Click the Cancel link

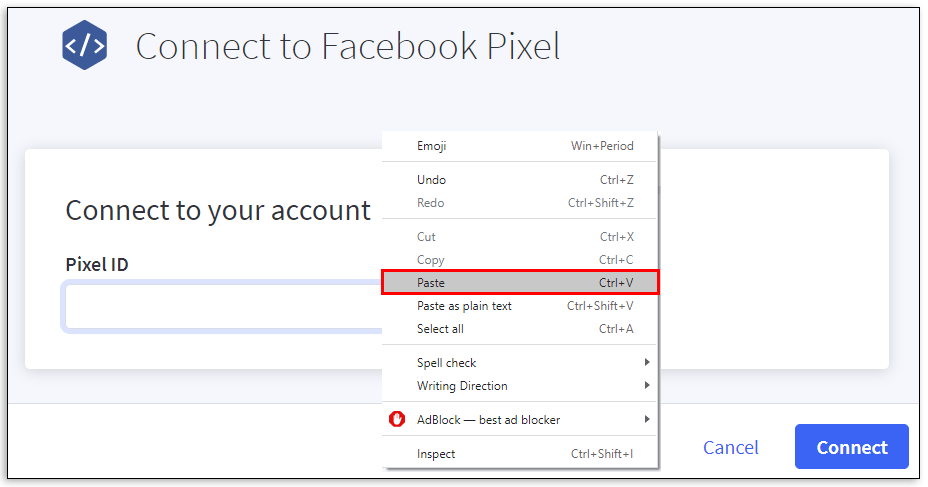(731, 447)
